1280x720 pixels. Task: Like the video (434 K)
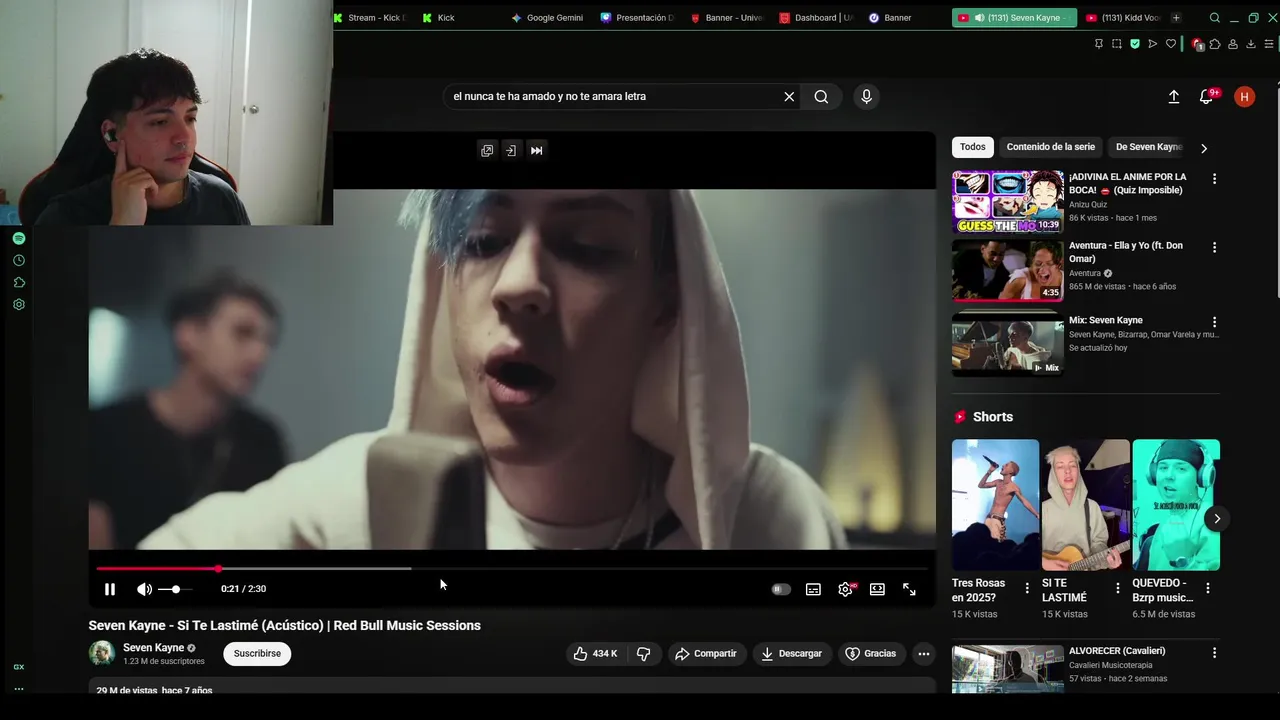tap(595, 653)
